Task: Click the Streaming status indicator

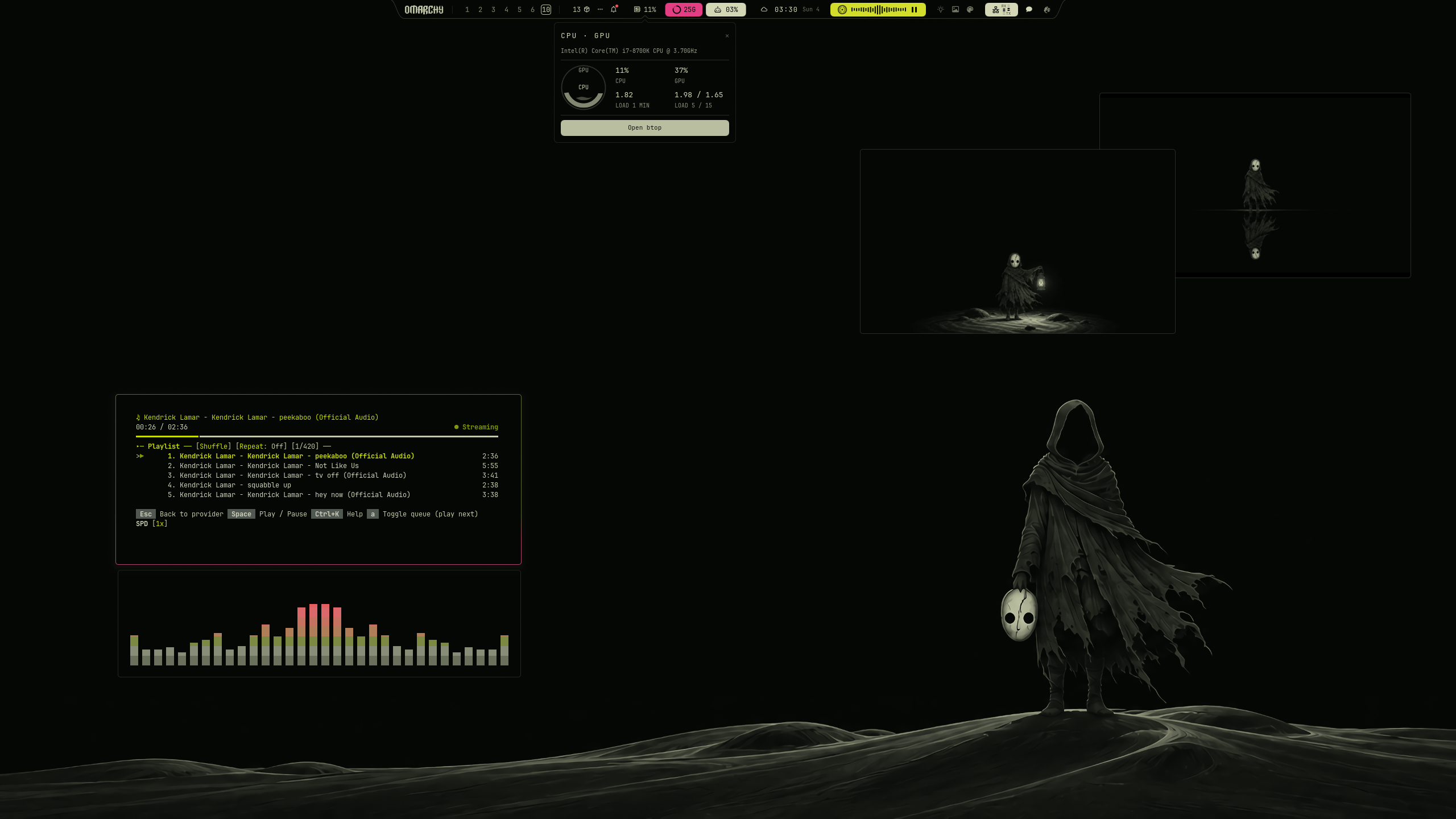Action: point(476,427)
